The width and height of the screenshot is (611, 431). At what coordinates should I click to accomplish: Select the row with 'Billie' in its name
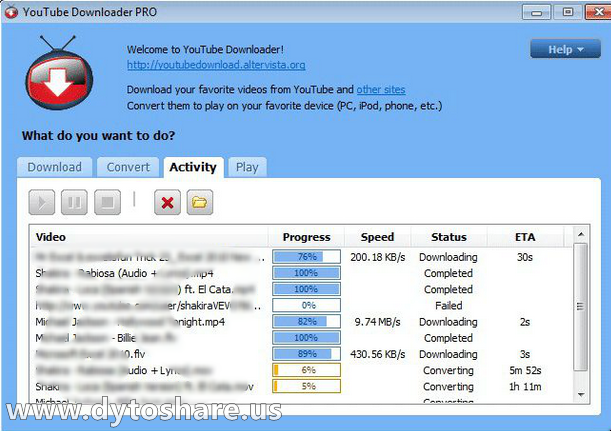pyautogui.click(x=302, y=338)
